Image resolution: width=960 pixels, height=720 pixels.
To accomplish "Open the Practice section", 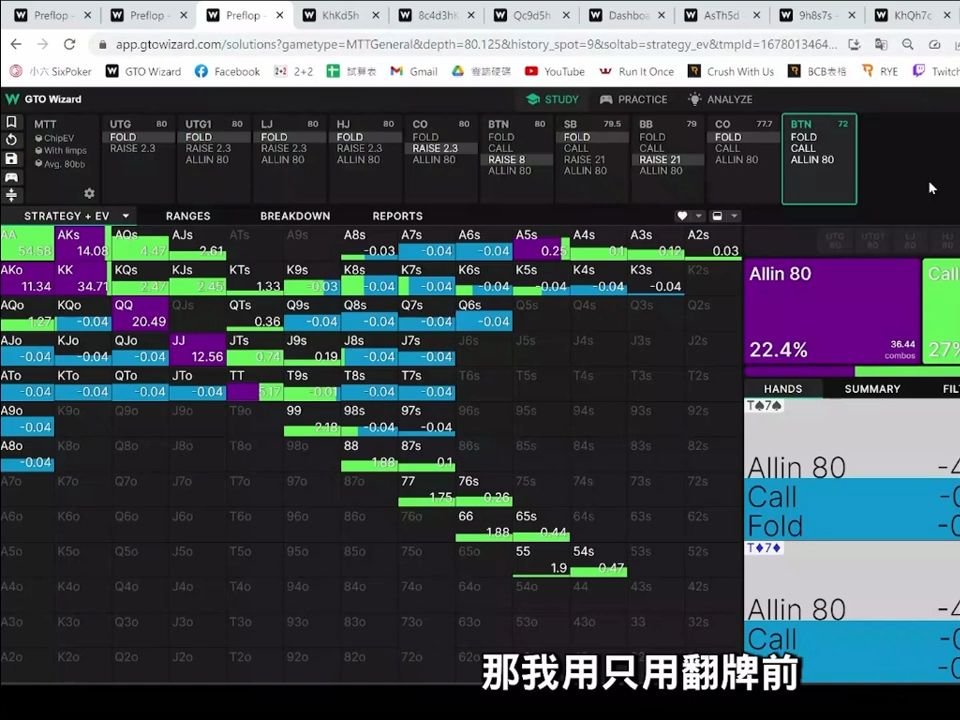I will 633,99.
